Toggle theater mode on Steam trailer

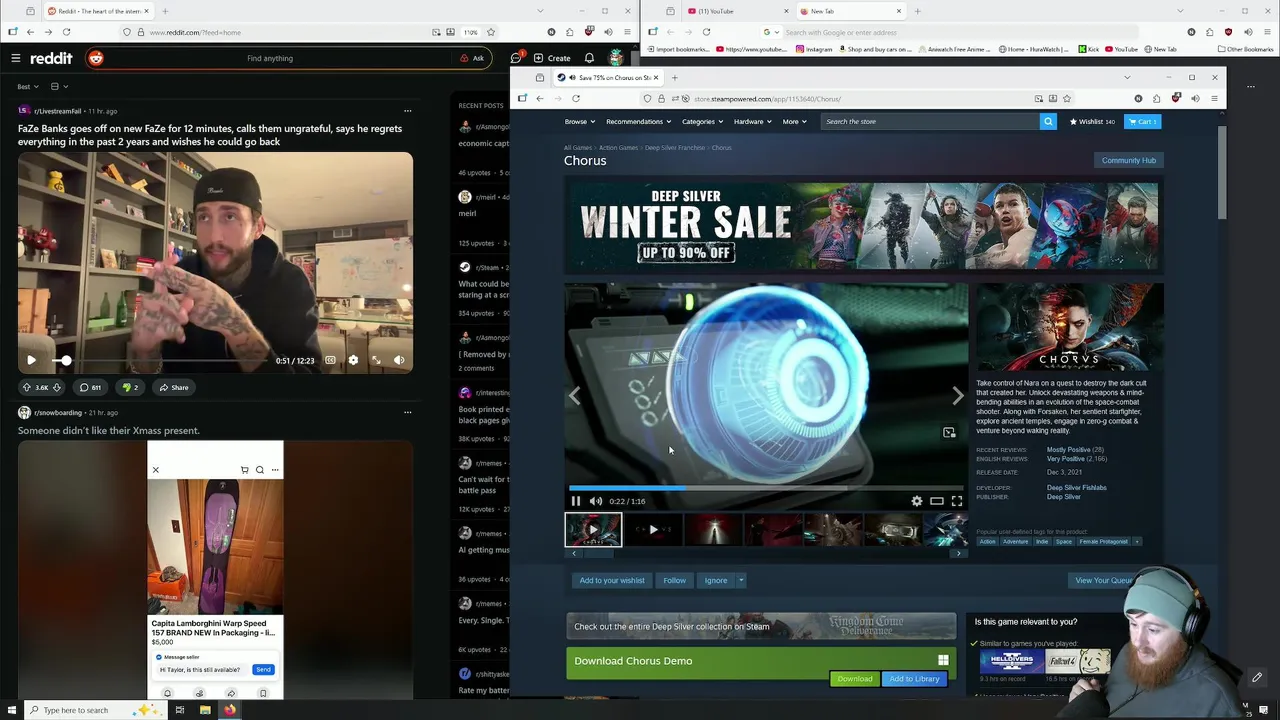[937, 501]
